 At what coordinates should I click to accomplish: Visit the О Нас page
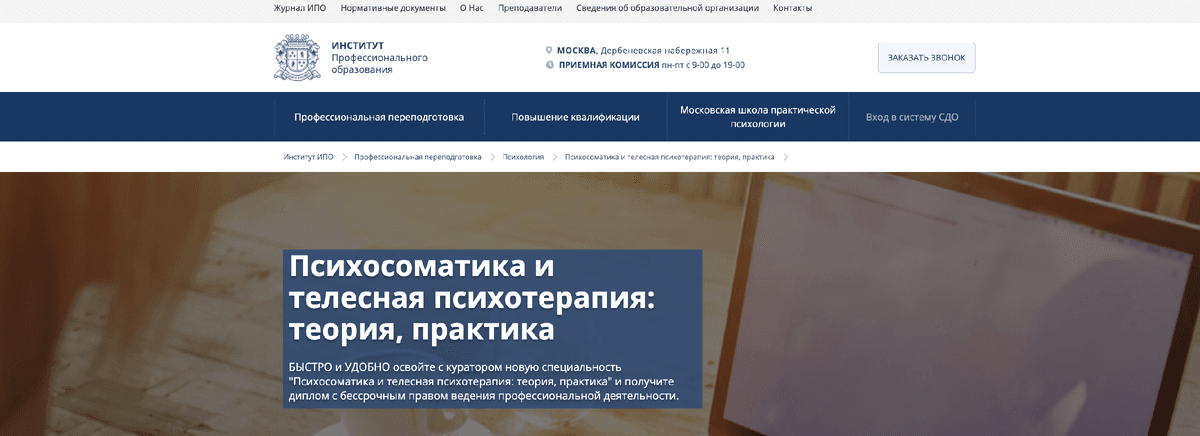tap(472, 8)
